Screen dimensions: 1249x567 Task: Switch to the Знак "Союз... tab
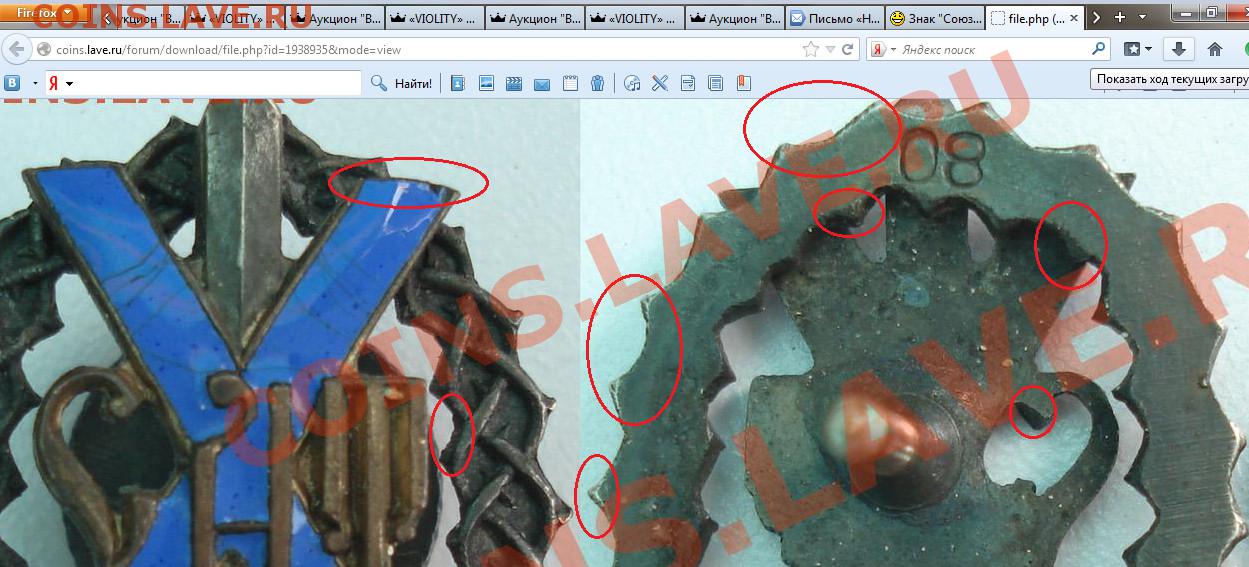click(x=935, y=18)
